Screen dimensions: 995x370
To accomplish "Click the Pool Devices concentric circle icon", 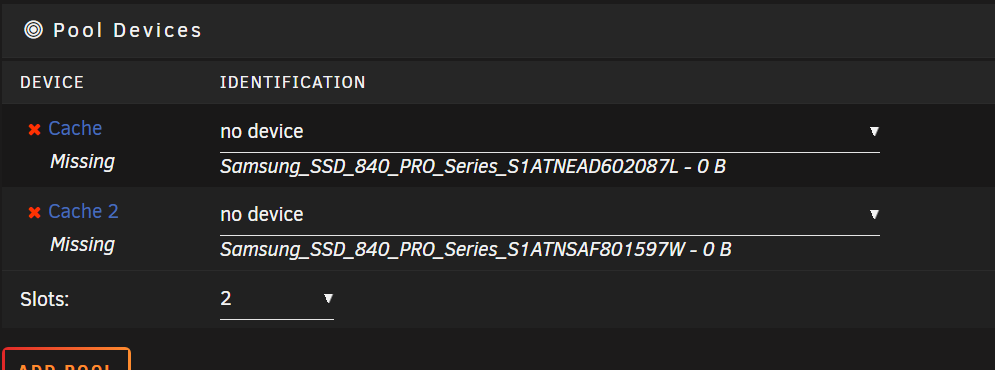I will [x=33, y=30].
